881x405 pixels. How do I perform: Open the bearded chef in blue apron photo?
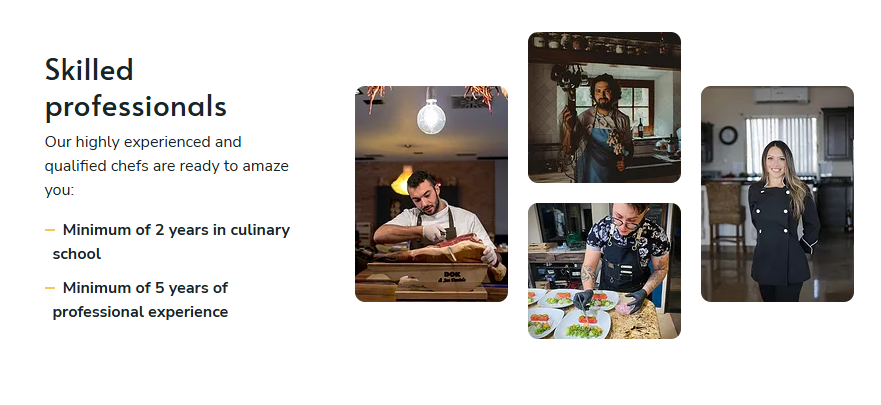click(604, 107)
